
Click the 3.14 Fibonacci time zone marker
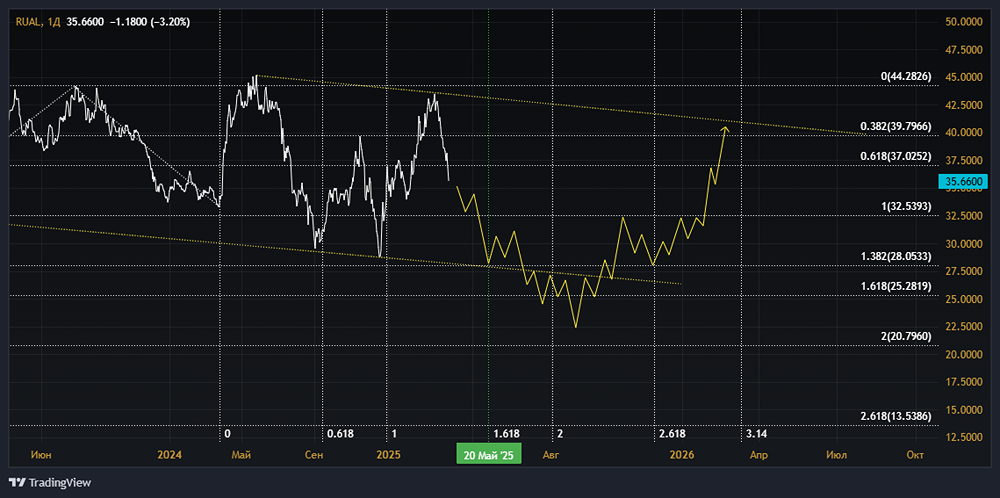(756, 434)
